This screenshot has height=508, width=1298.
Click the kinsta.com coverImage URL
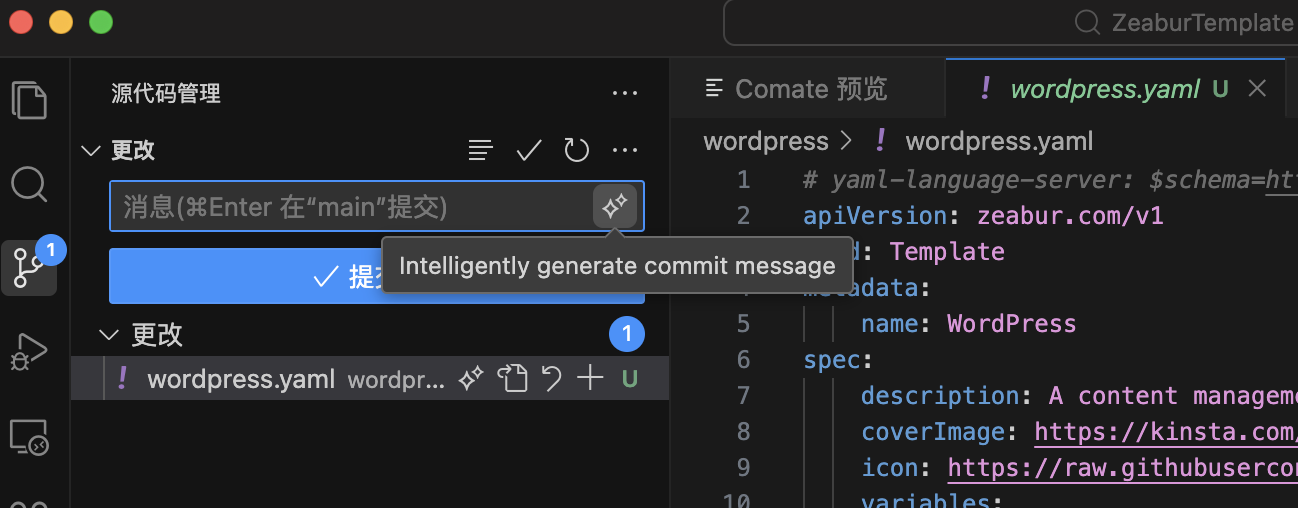click(x=1166, y=432)
